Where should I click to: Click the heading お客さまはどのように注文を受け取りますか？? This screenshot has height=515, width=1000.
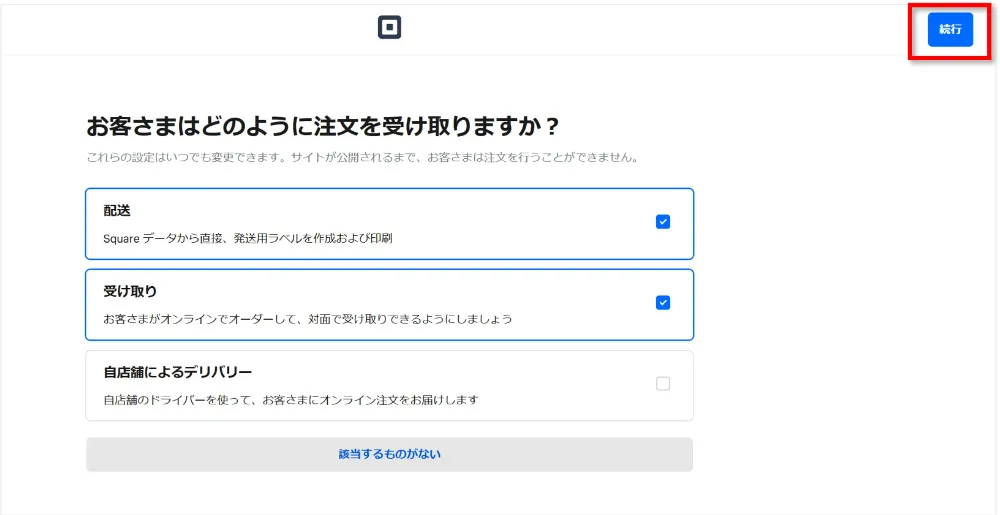tap(322, 127)
